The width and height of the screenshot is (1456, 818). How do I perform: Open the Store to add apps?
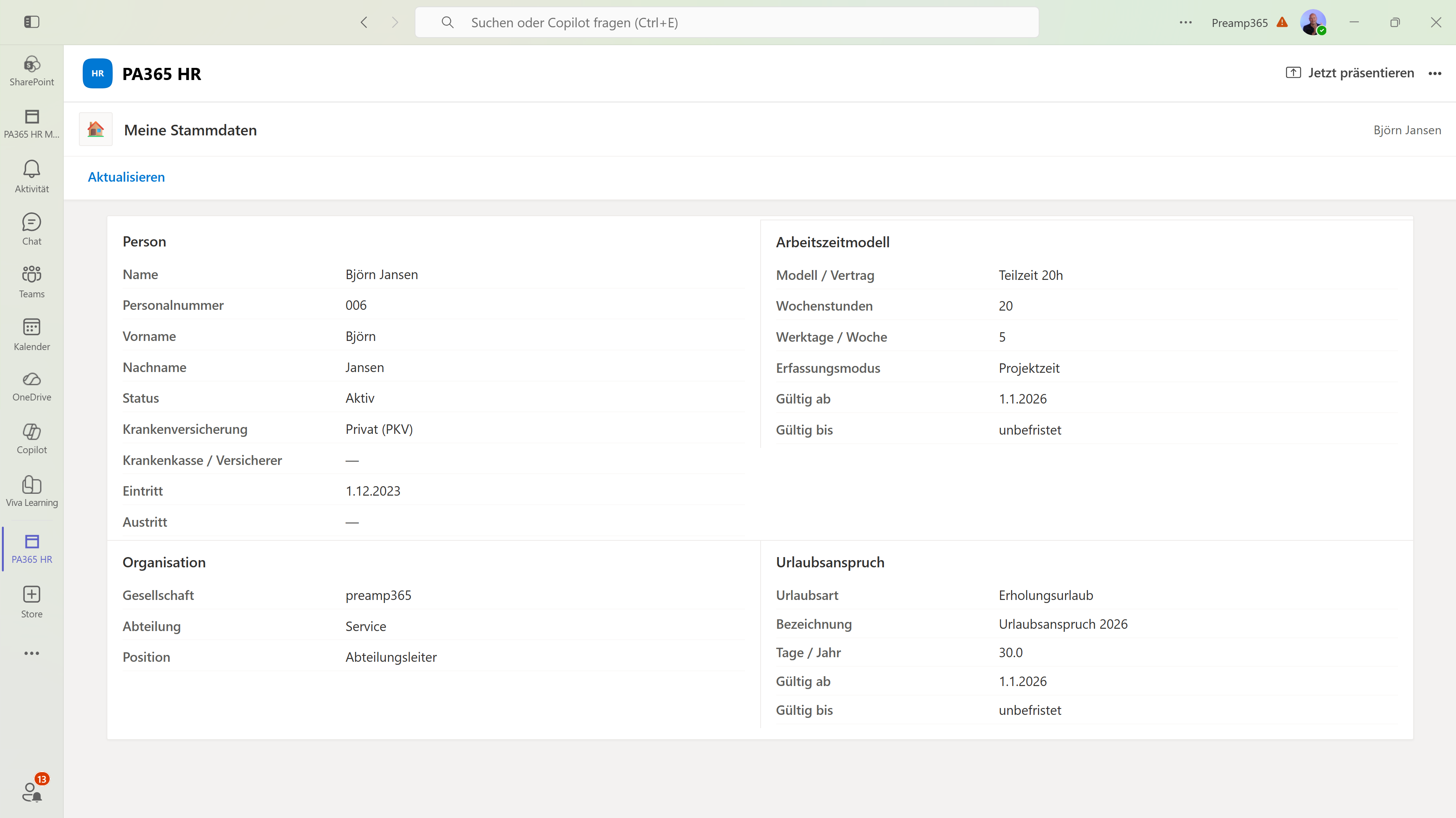[31, 601]
